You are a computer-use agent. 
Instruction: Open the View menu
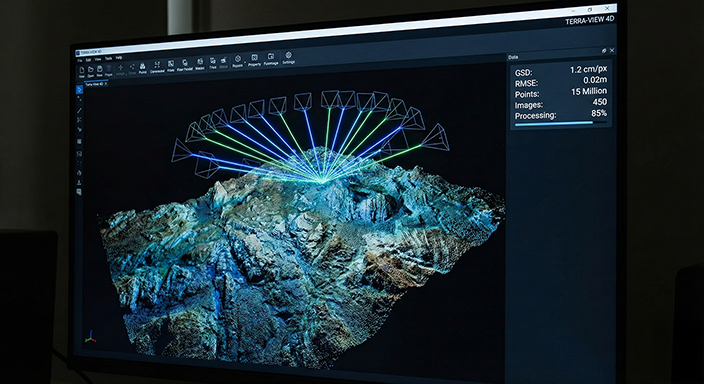point(98,59)
